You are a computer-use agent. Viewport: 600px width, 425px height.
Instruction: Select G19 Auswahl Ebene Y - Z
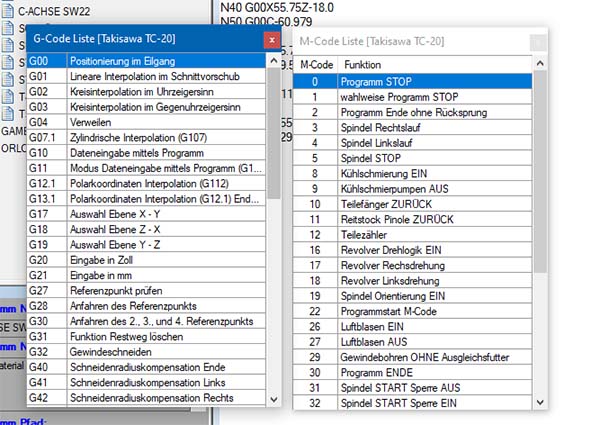click(146, 245)
